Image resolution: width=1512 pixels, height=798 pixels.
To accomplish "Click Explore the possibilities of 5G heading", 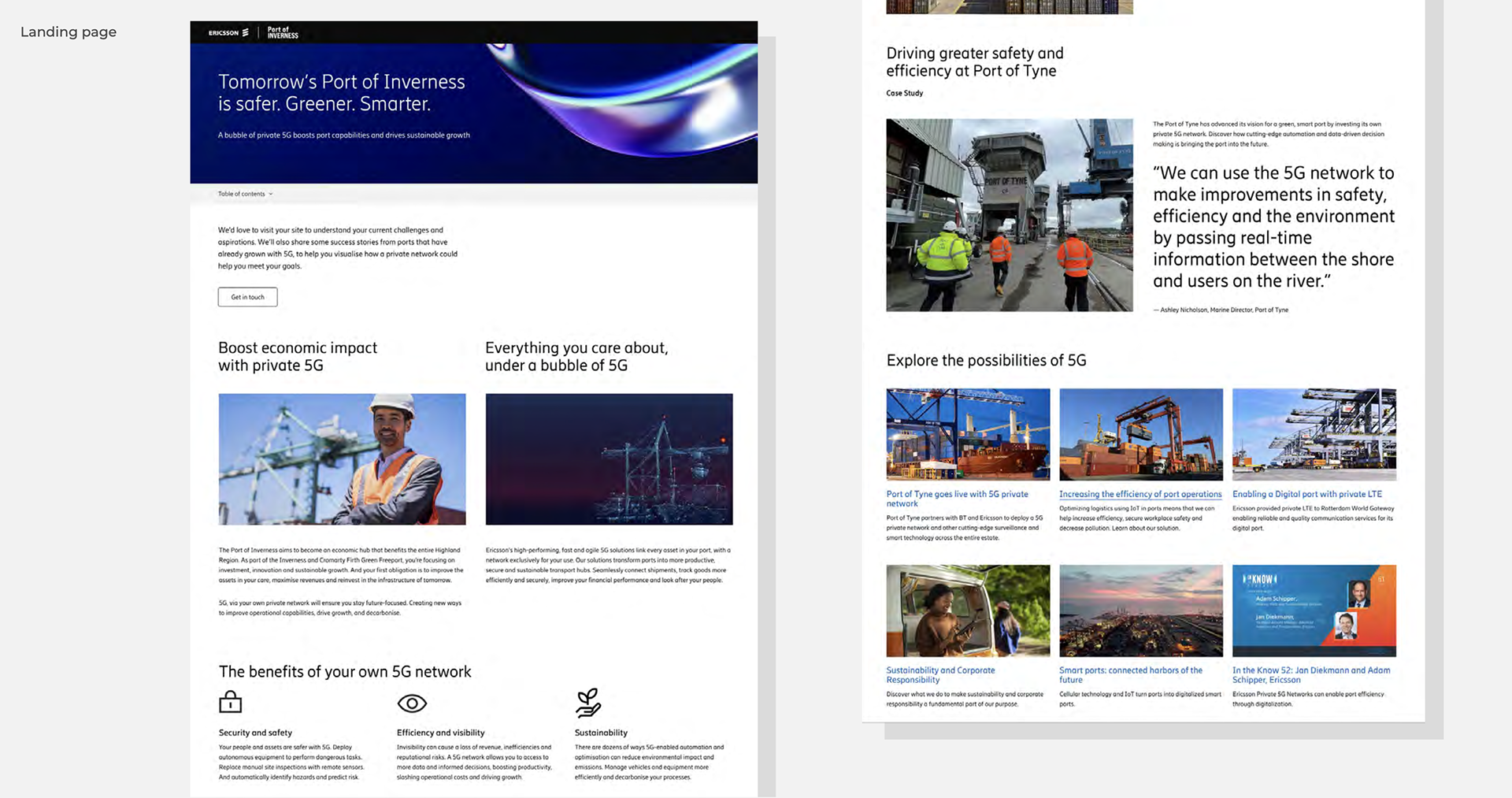I will tap(986, 360).
